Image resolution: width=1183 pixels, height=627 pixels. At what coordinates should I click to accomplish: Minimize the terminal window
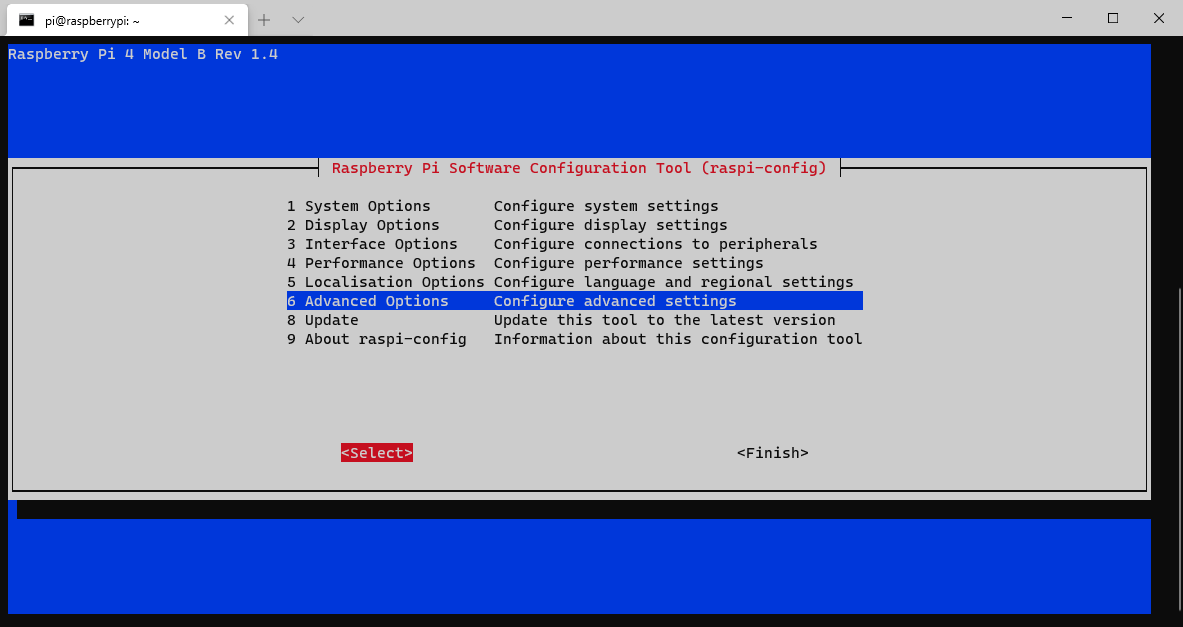(x=1066, y=18)
